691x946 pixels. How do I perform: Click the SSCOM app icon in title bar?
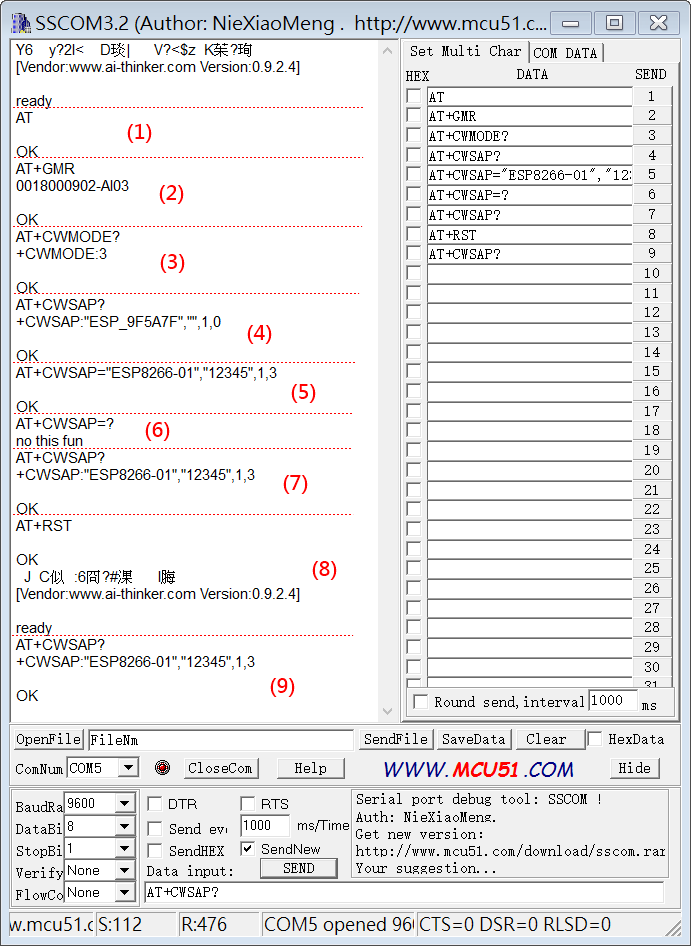21,24
